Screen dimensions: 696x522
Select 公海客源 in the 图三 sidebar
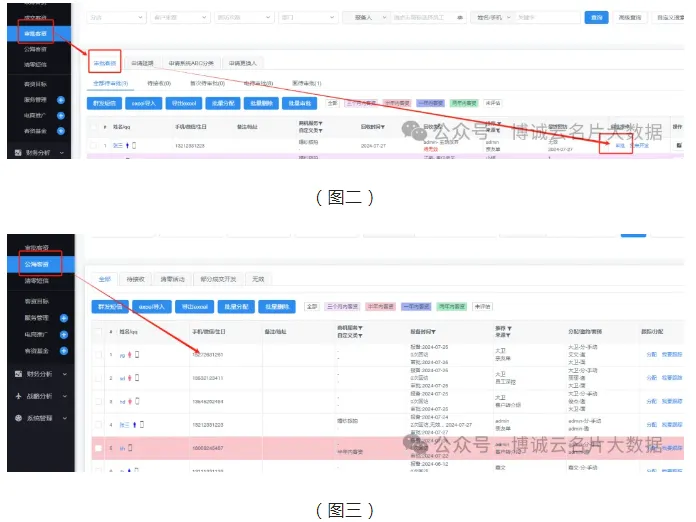36,264
